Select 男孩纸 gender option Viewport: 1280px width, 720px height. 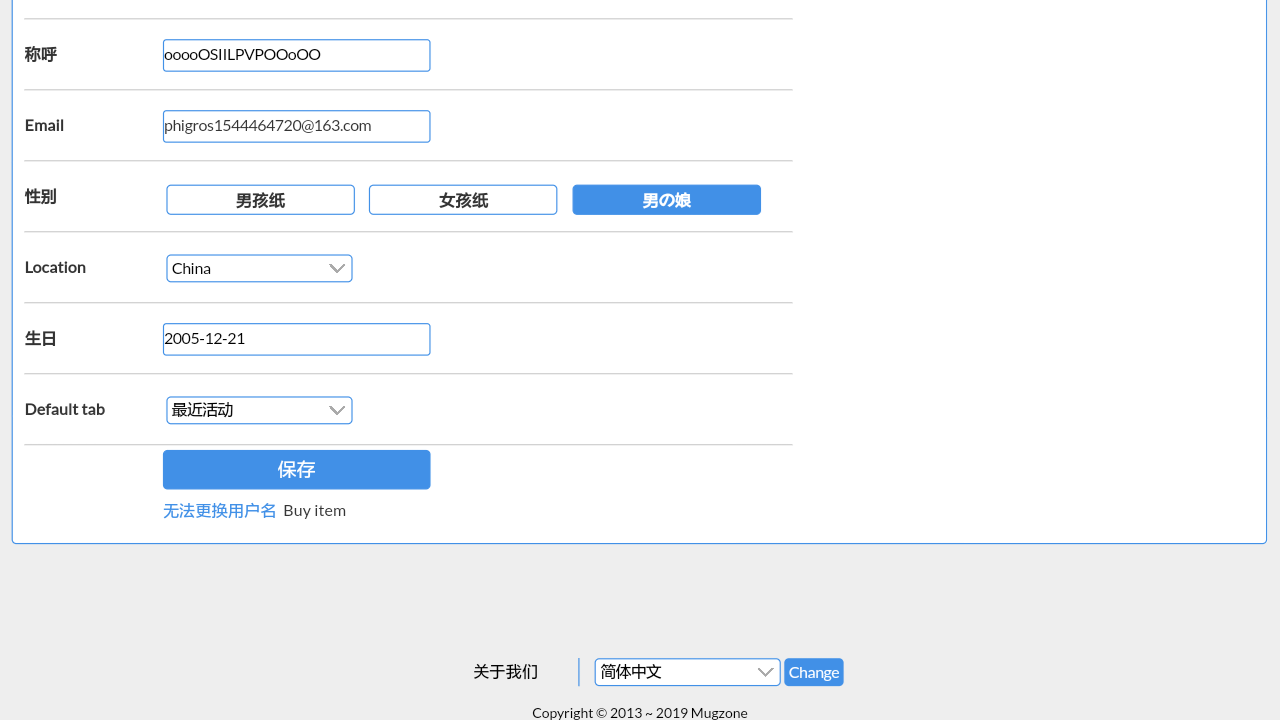(x=260, y=200)
